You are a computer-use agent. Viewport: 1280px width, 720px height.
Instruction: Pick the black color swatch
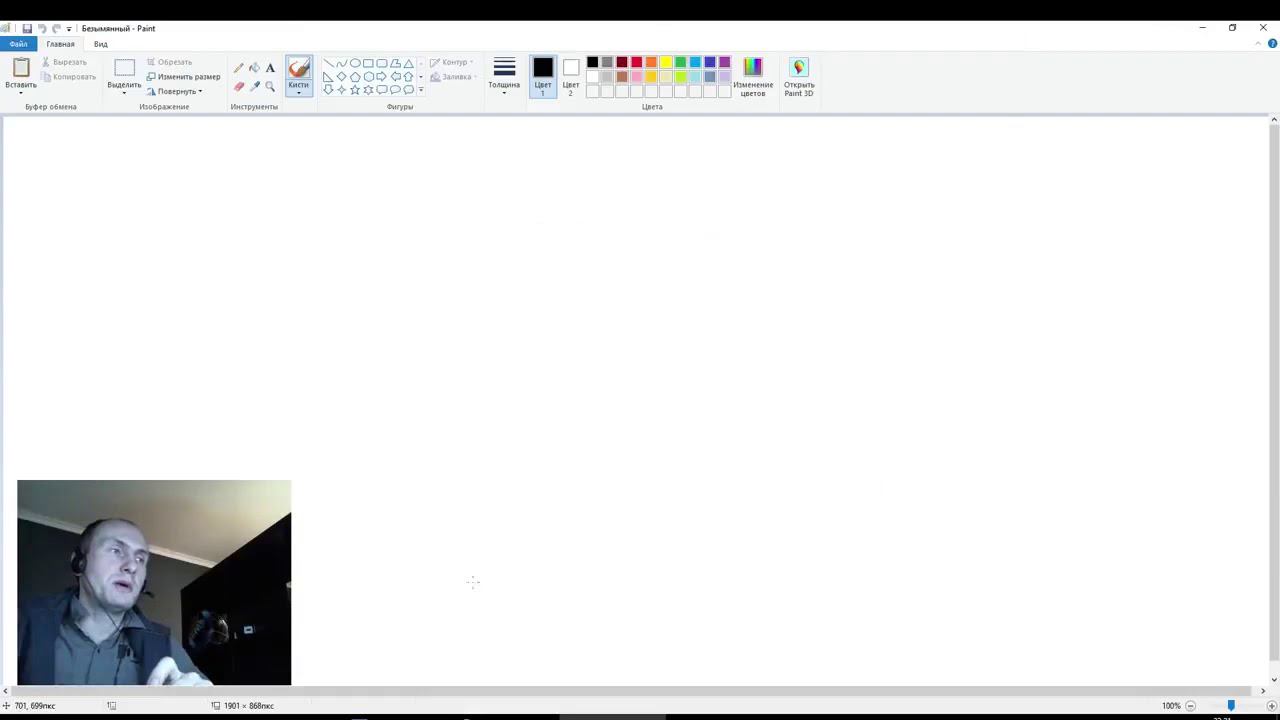(592, 62)
